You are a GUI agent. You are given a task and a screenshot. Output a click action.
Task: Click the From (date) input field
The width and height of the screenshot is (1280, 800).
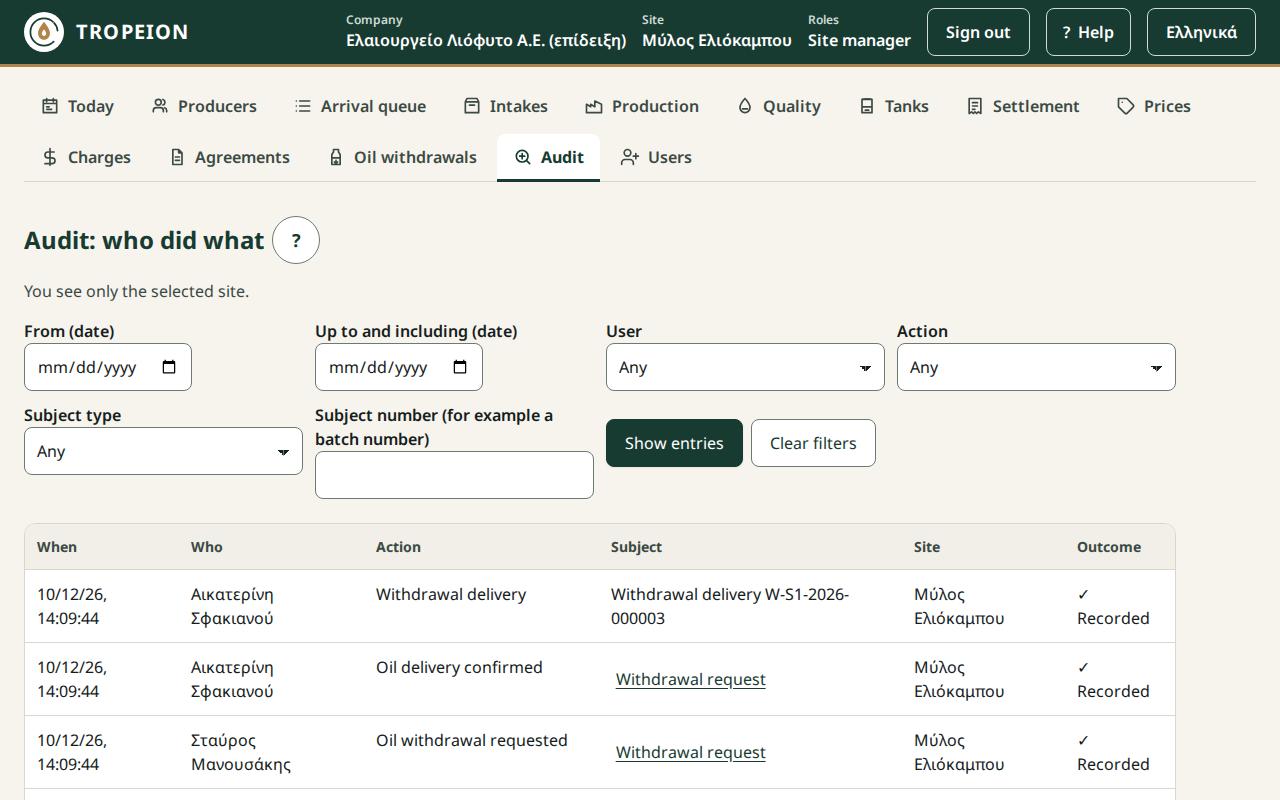[108, 367]
